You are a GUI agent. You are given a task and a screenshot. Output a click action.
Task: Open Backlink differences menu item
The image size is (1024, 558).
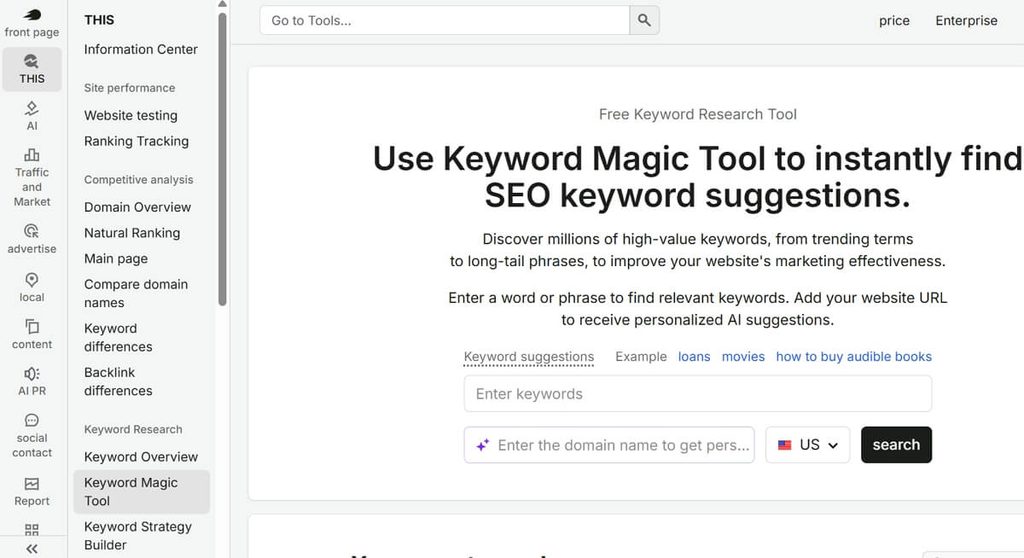tap(118, 382)
